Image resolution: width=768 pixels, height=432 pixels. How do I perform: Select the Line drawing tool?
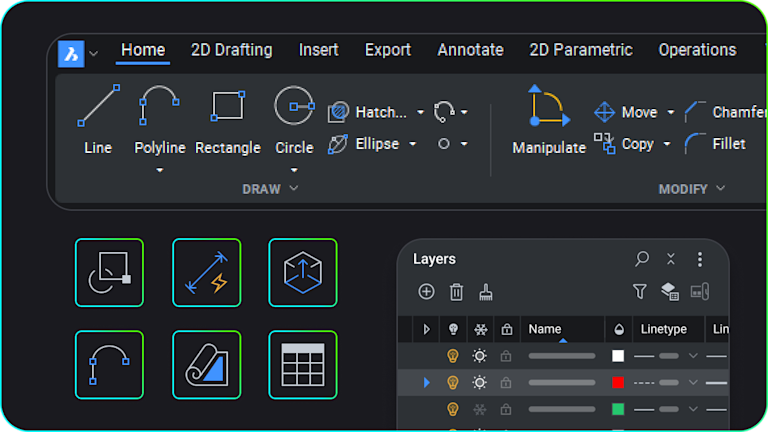pos(98,119)
